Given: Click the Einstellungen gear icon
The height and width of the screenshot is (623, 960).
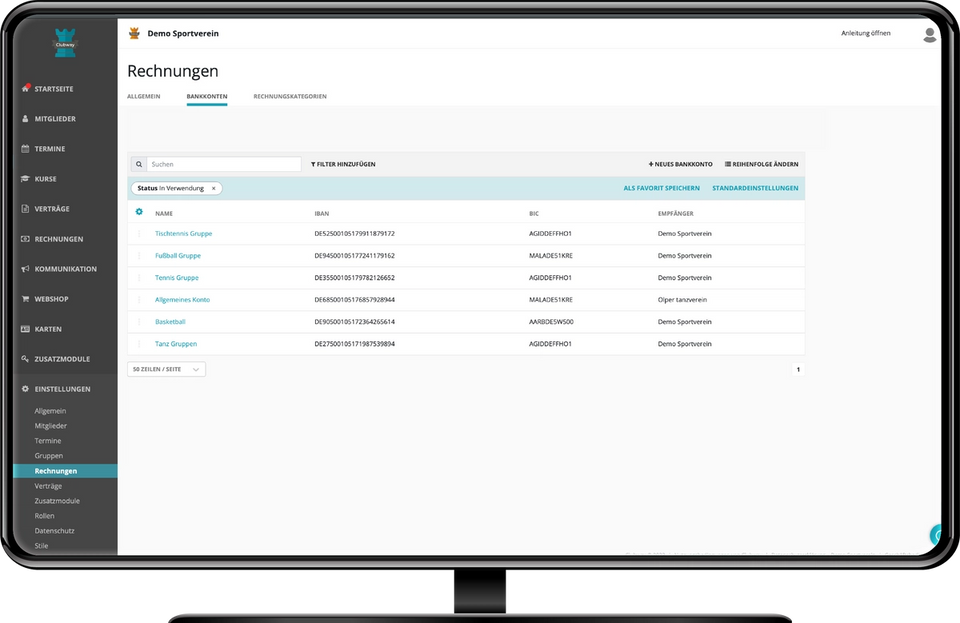Looking at the screenshot, I should [25, 389].
